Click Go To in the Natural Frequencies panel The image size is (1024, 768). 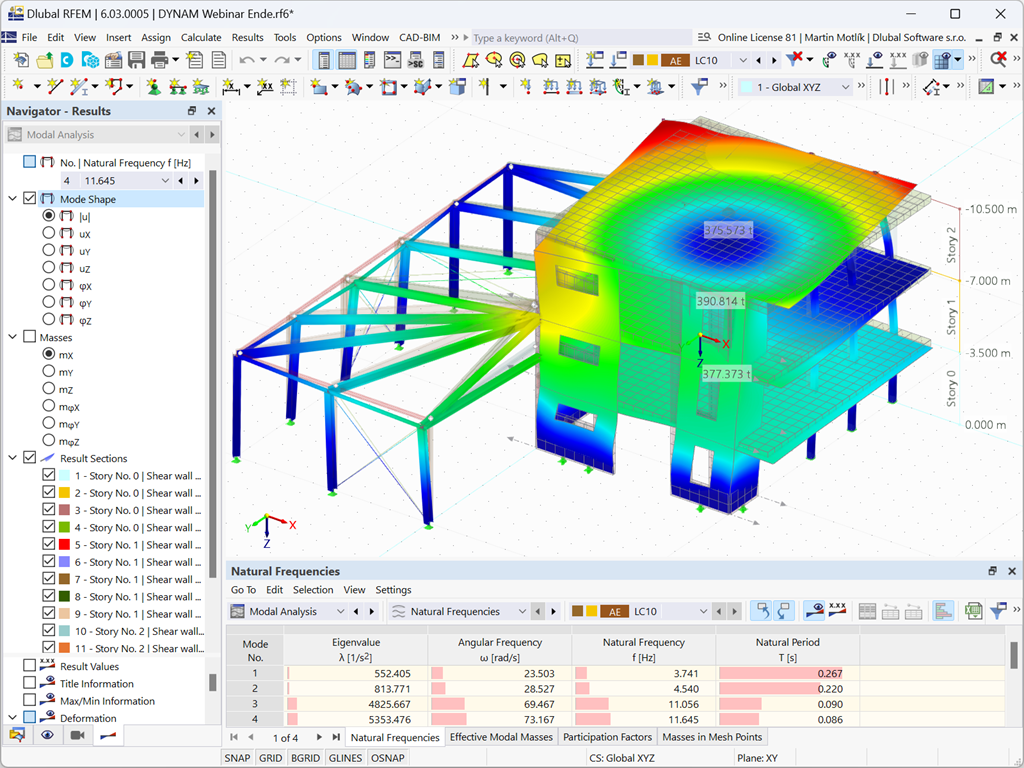click(x=243, y=589)
